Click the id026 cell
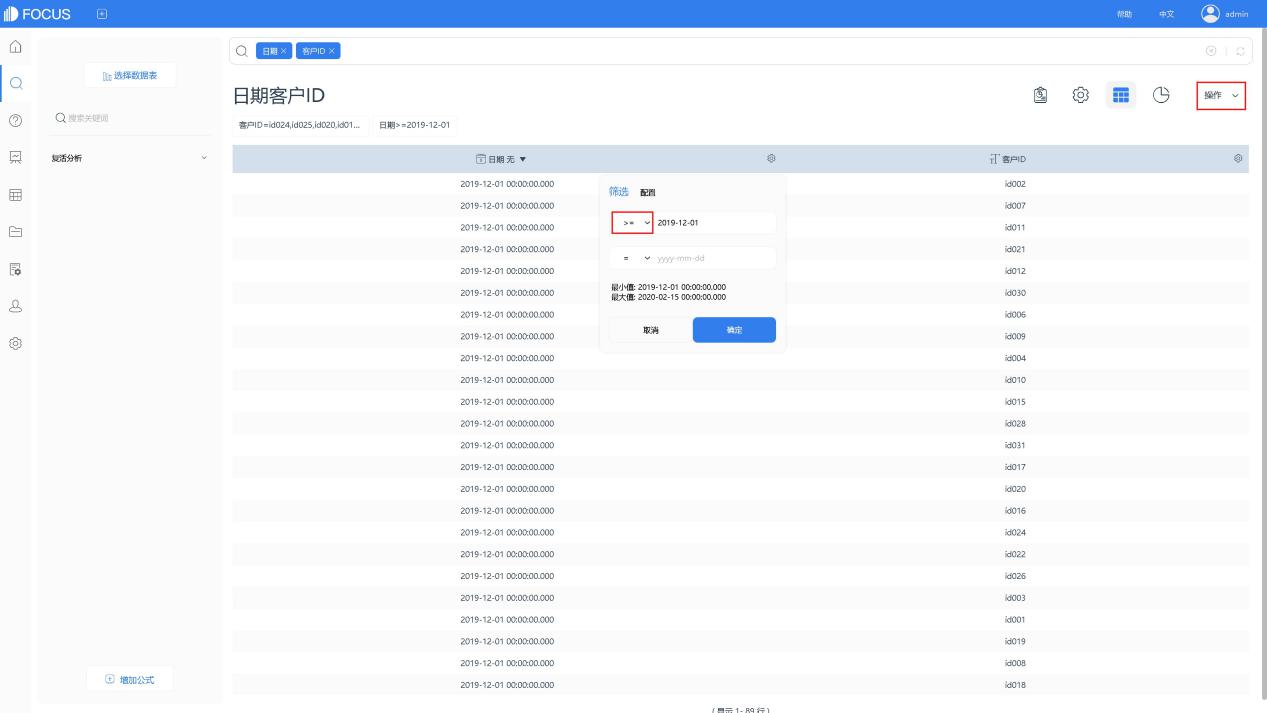 pos(1015,576)
